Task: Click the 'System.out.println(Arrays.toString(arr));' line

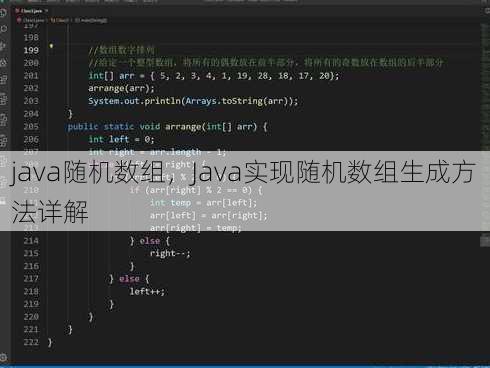Action: click(x=193, y=101)
